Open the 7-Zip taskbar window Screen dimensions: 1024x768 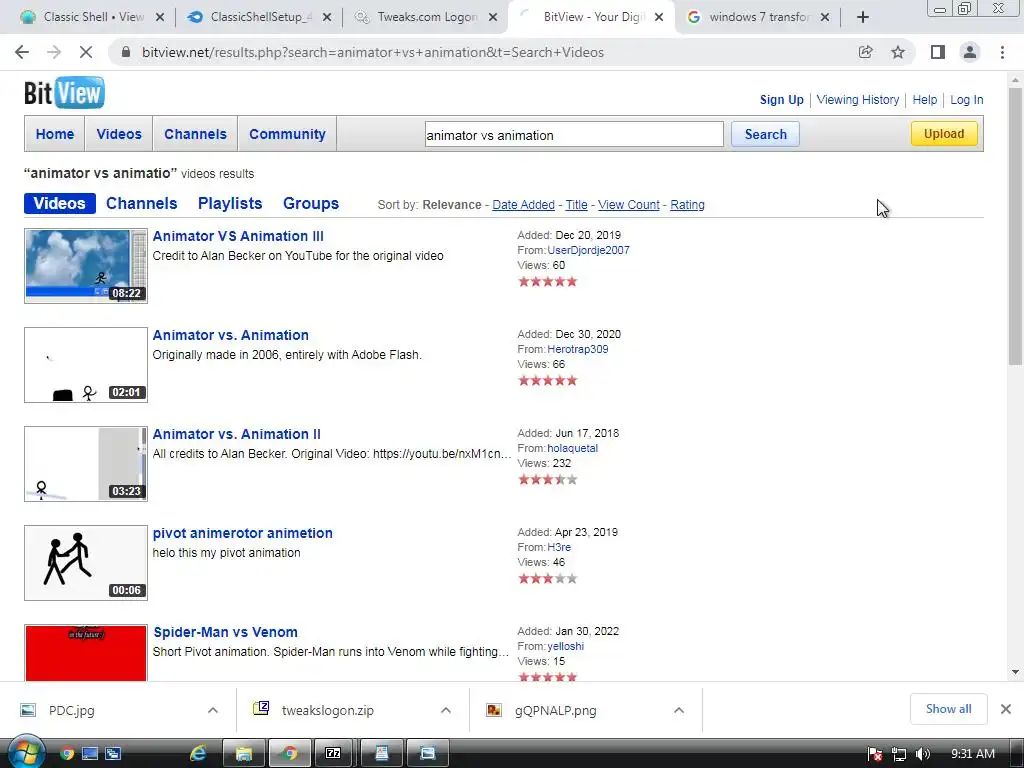[x=333, y=754]
